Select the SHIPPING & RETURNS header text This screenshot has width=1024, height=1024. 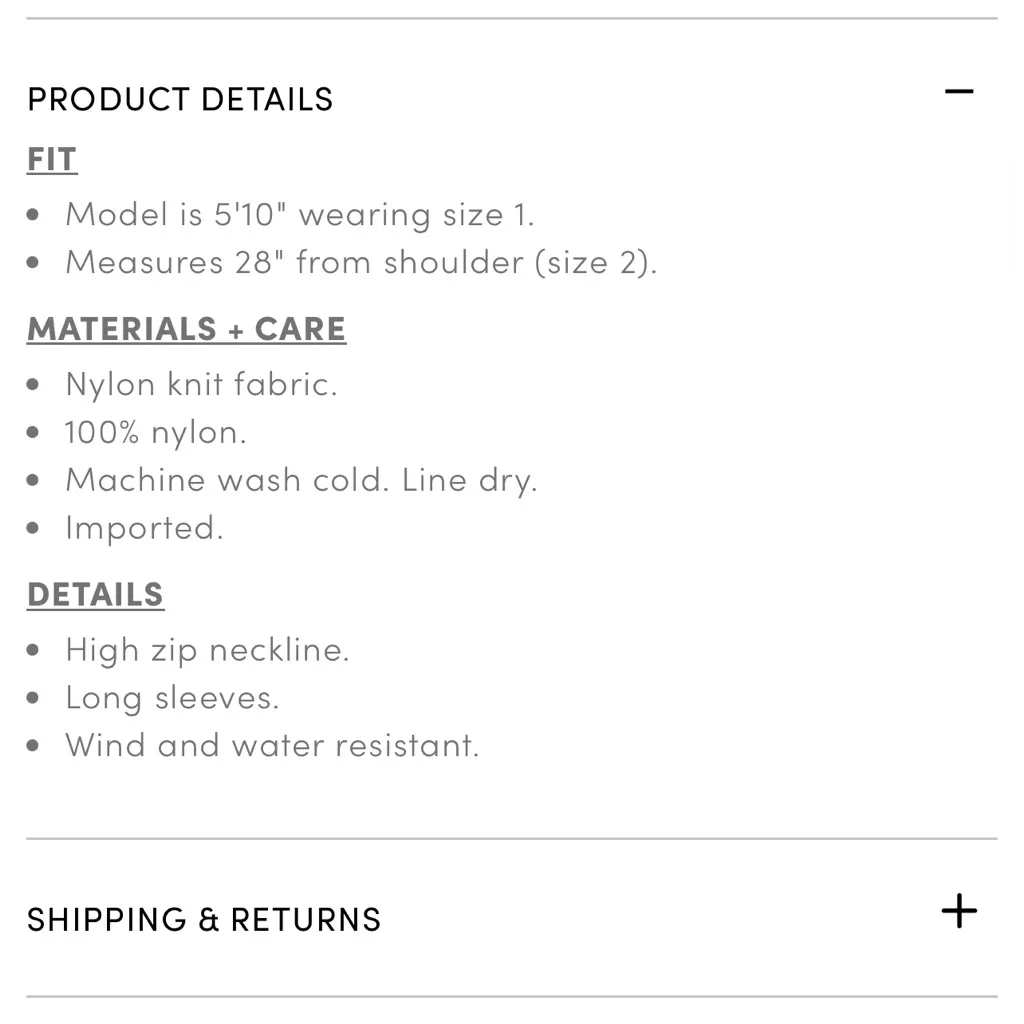pos(203,919)
